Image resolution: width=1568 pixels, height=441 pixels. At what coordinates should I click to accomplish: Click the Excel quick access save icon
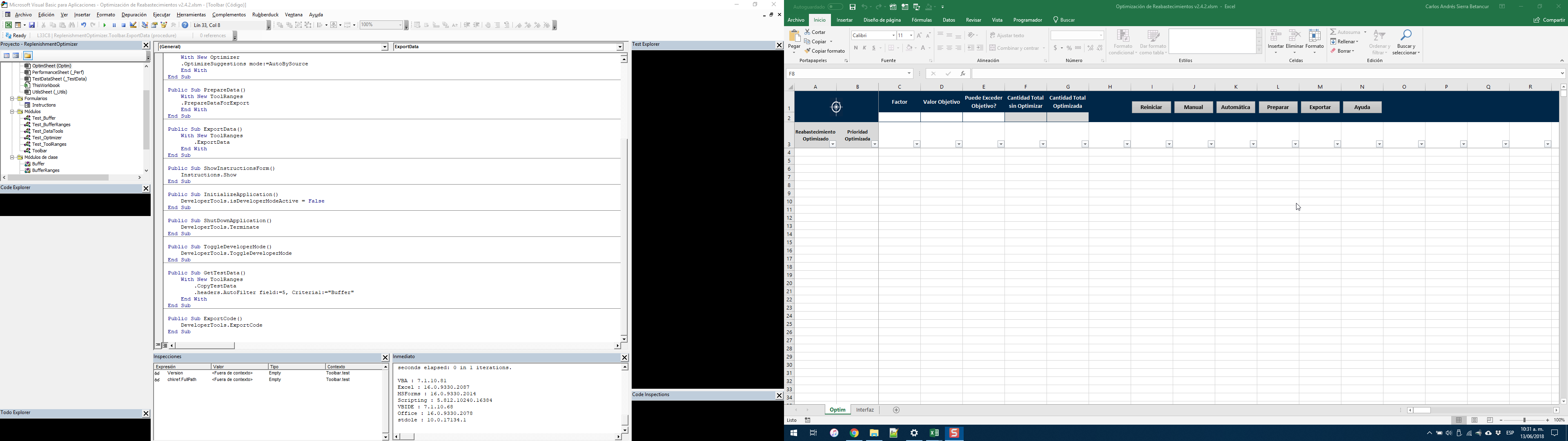(x=853, y=7)
